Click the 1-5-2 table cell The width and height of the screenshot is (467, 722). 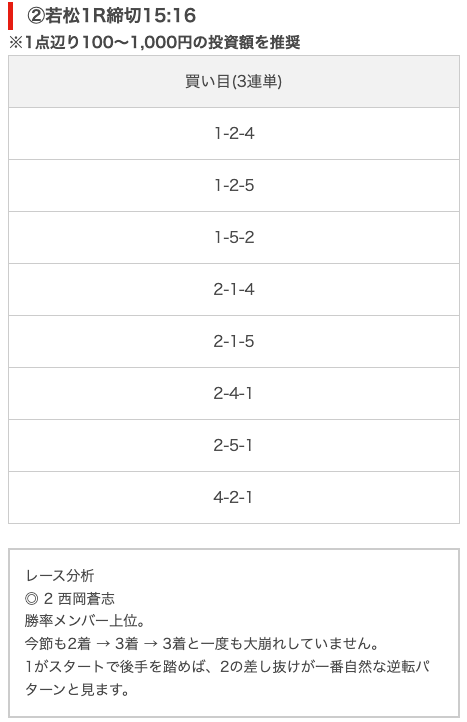[234, 238]
